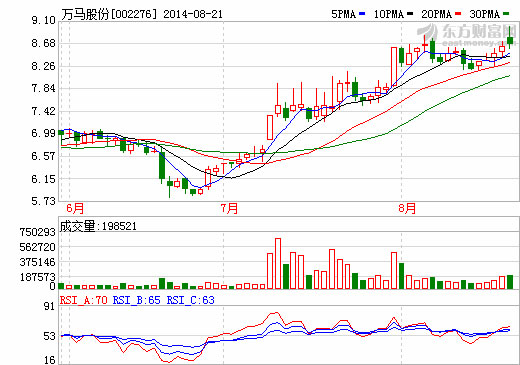Click the date 2014-08-21 in header
Image resolution: width=520 pixels, height=365 pixels.
tap(193, 14)
